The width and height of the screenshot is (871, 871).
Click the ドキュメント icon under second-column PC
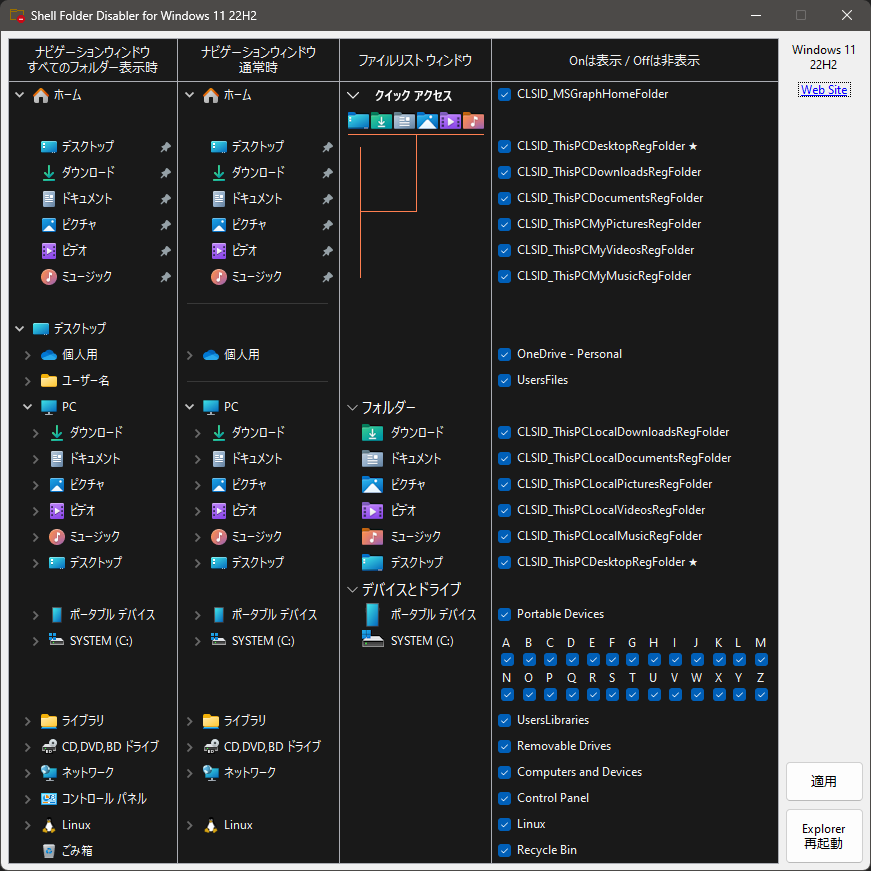(x=219, y=459)
